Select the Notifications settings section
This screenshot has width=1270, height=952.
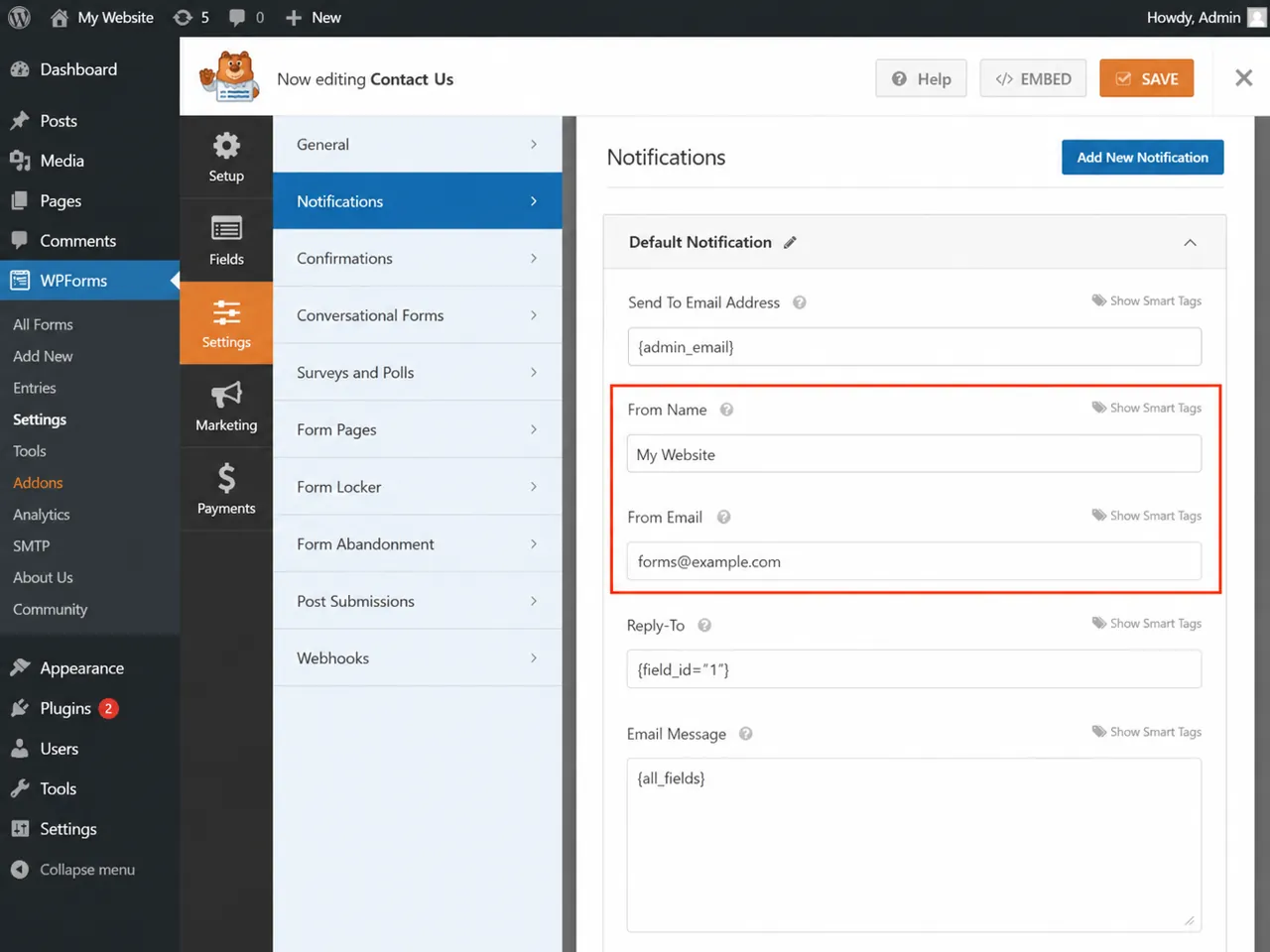417,201
